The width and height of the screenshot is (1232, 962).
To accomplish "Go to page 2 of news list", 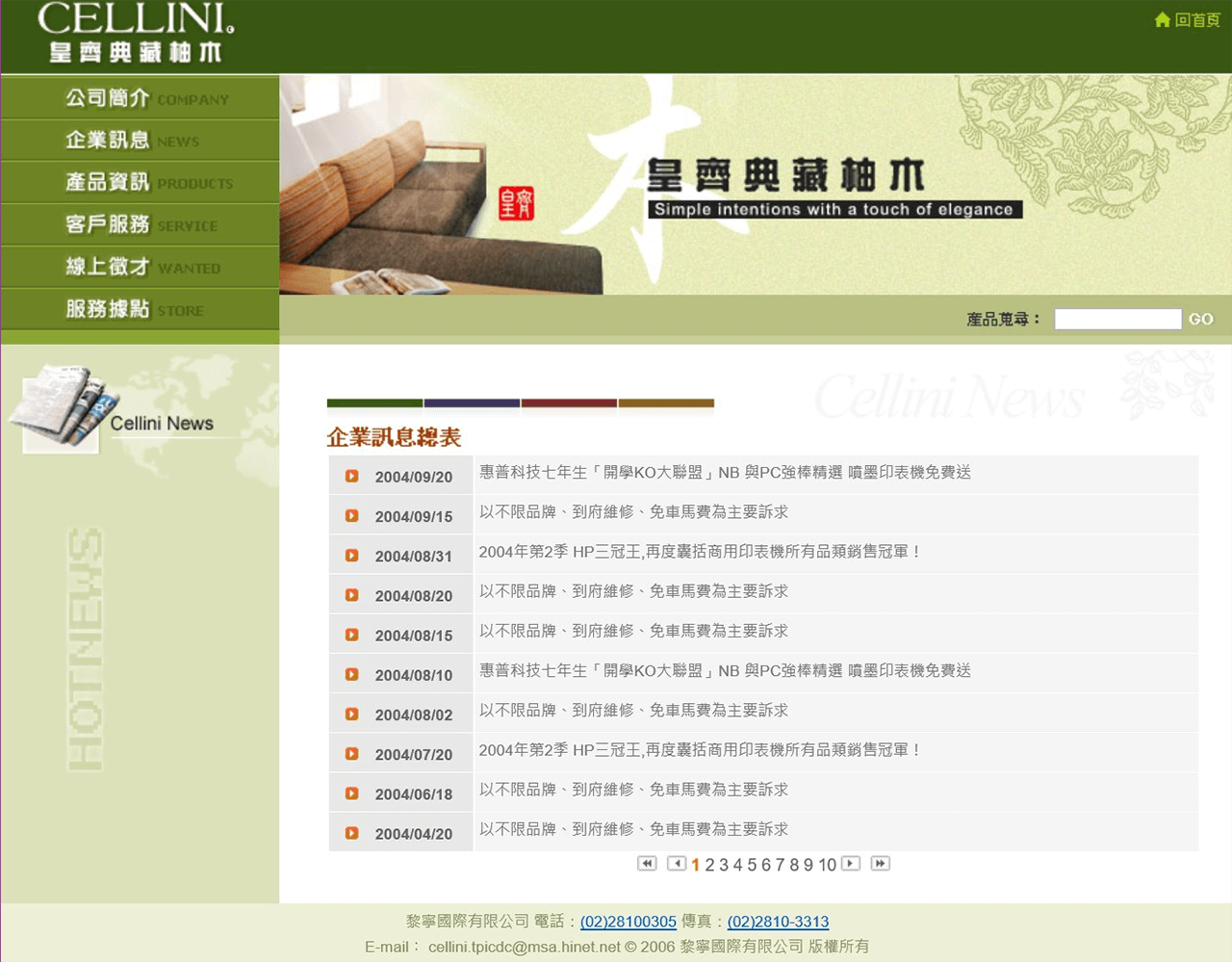I will pyautogui.click(x=709, y=865).
